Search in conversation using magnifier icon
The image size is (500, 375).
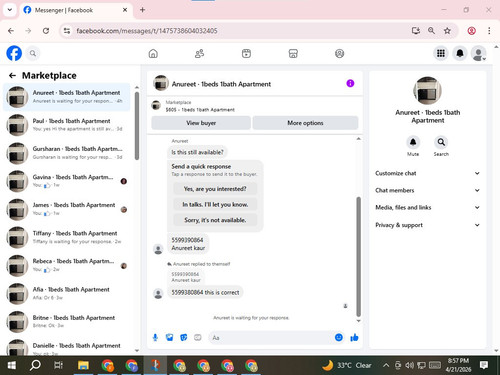pyautogui.click(x=441, y=142)
